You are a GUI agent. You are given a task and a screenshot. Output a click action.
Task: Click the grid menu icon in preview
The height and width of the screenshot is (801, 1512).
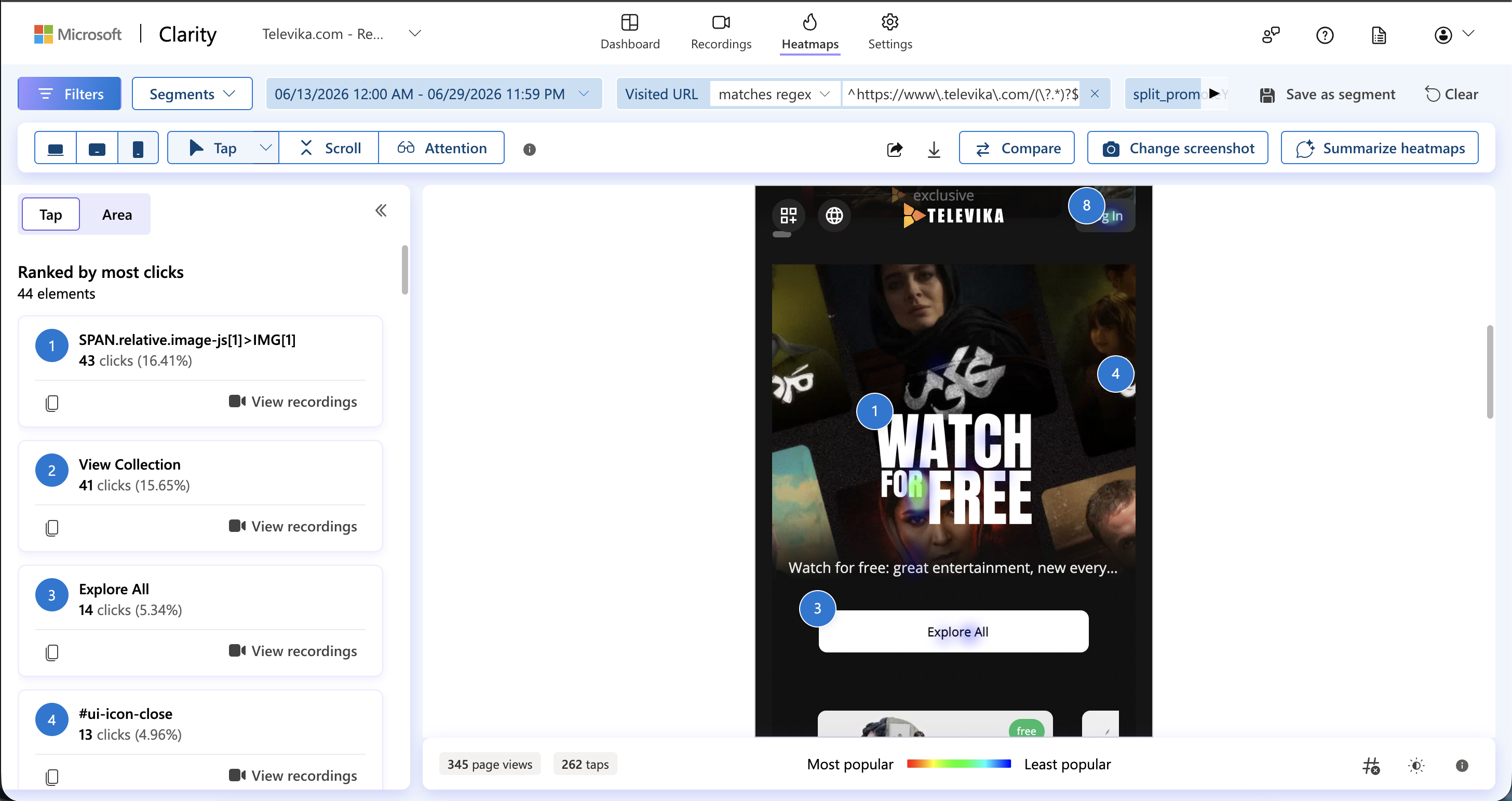click(788, 216)
